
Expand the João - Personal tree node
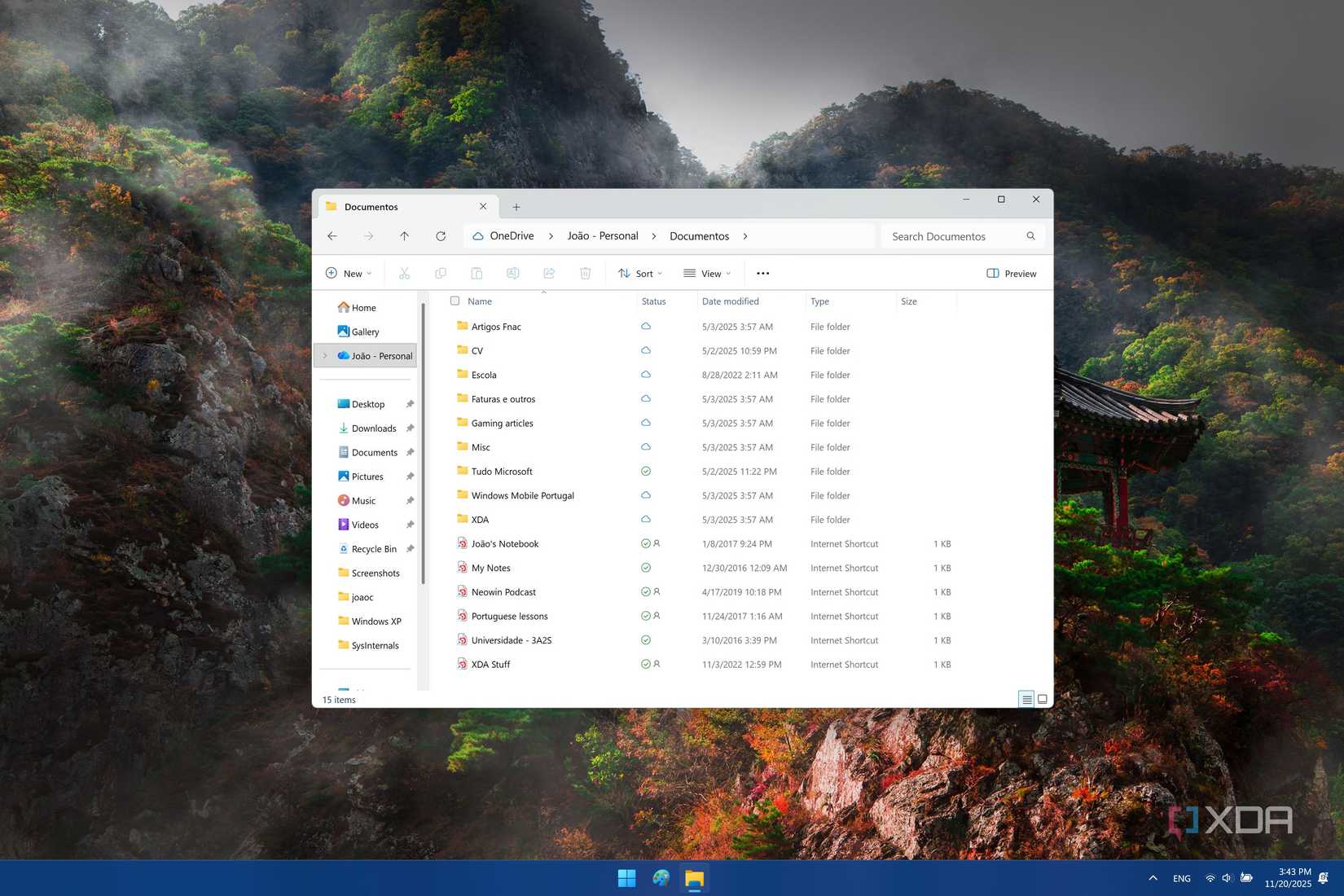(325, 356)
